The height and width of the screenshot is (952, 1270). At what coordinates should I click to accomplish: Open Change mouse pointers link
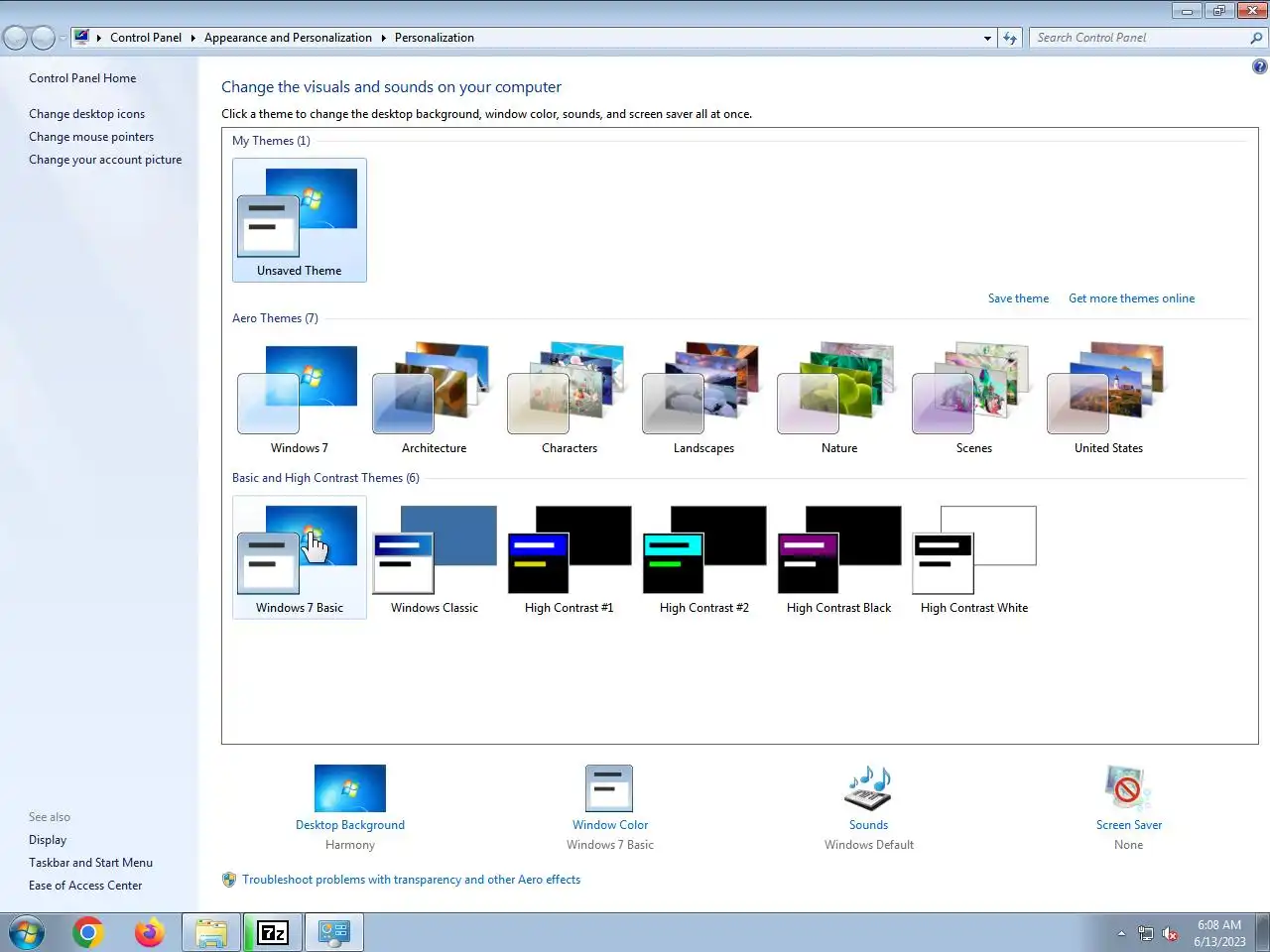pyautogui.click(x=91, y=137)
